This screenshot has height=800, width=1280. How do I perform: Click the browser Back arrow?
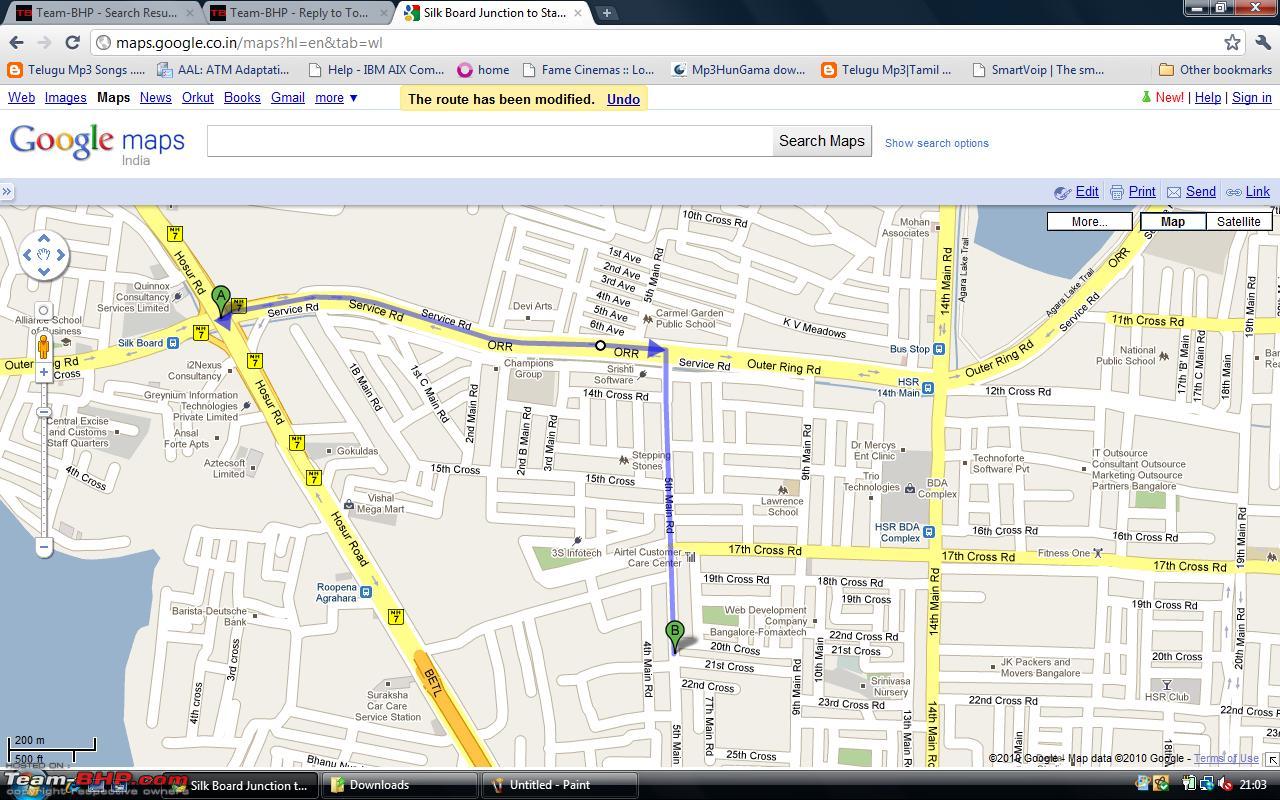coord(16,42)
